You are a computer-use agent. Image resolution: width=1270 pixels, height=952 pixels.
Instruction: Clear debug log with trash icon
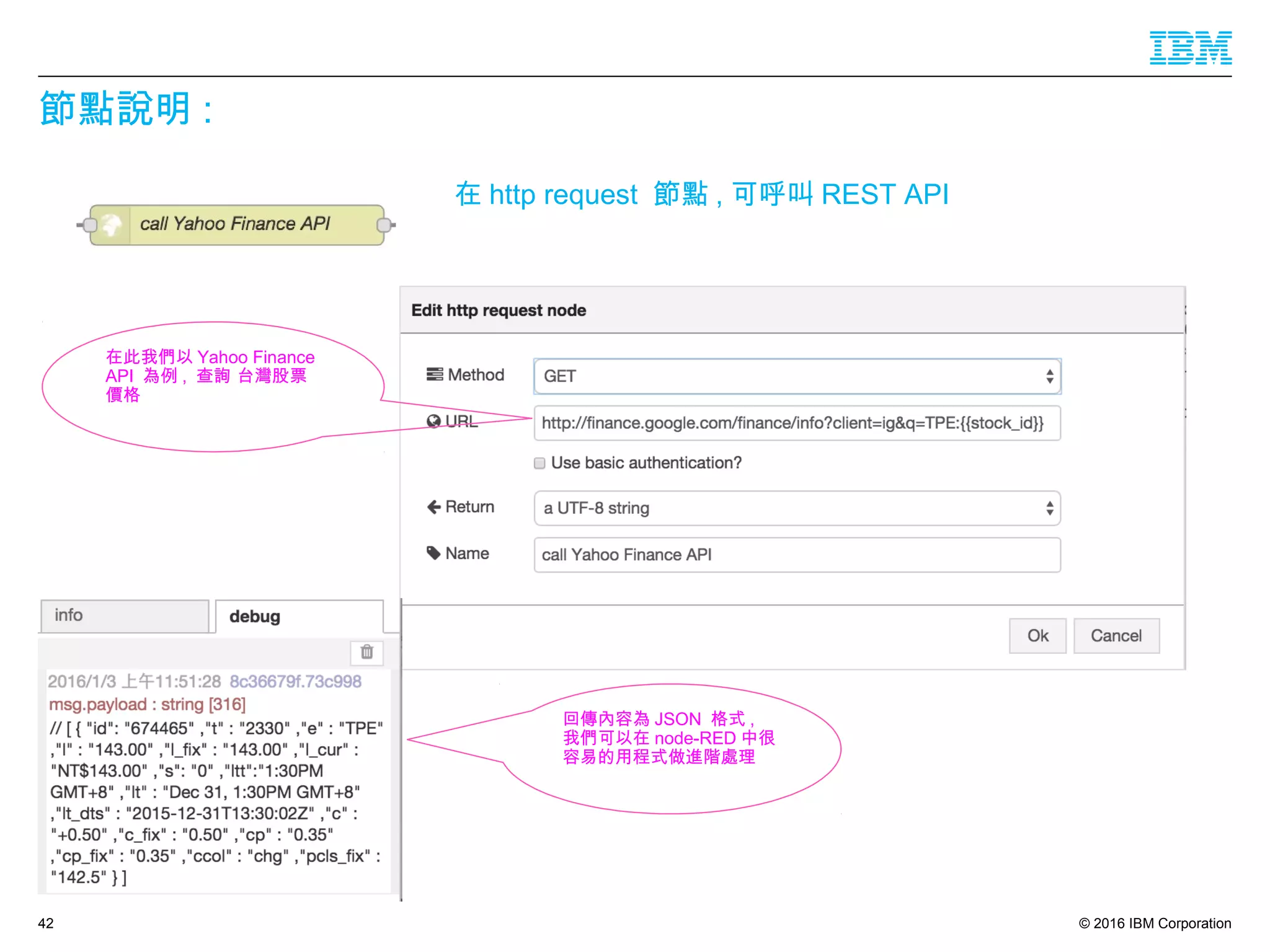coord(367,652)
